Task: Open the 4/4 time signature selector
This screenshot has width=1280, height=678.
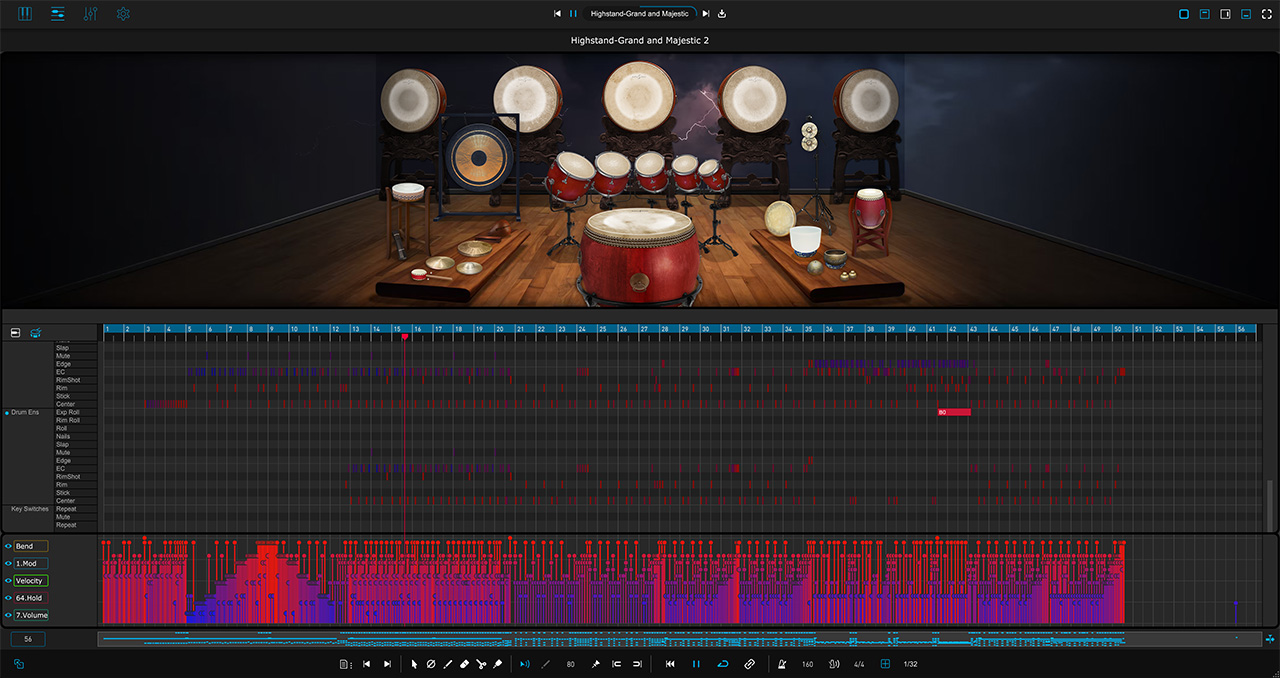Action: point(859,664)
